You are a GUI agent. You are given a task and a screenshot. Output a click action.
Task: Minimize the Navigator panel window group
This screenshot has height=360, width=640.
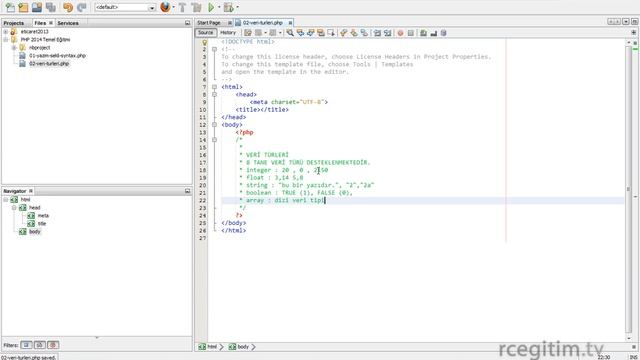(187, 191)
